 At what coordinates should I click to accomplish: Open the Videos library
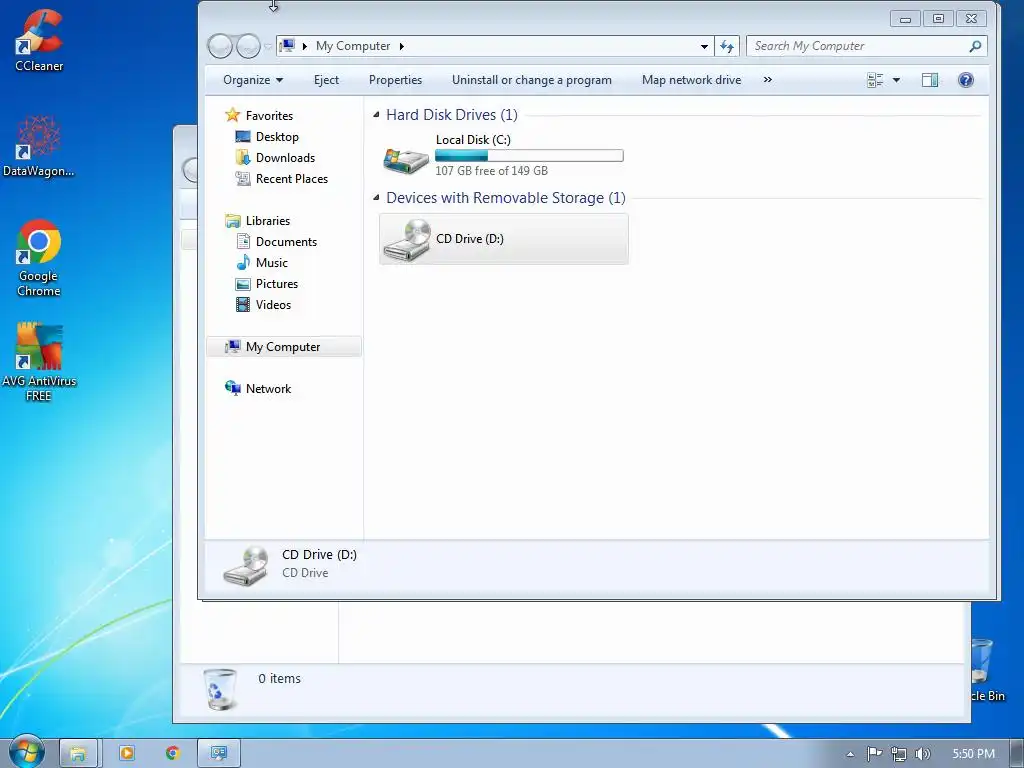tap(273, 304)
